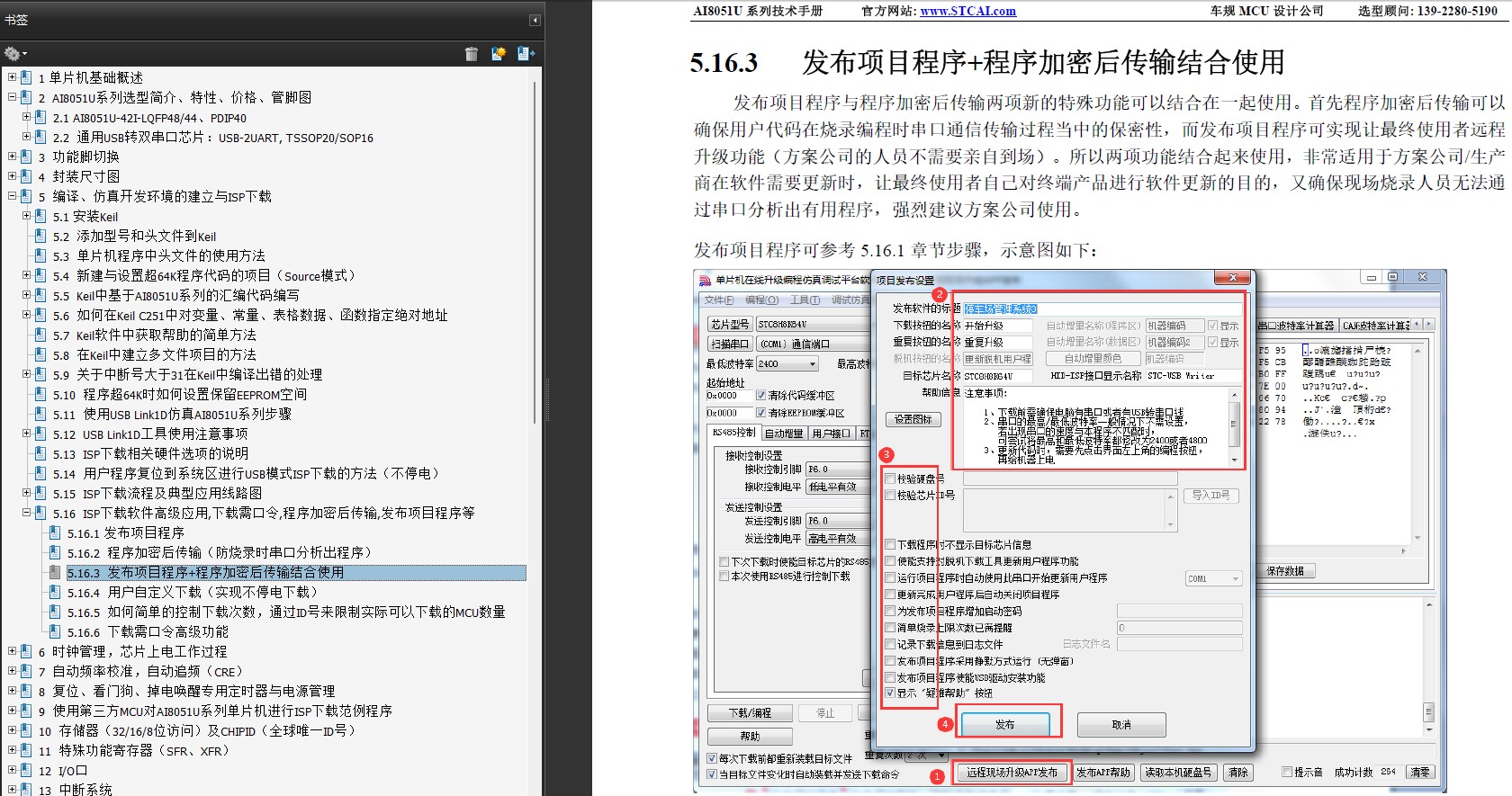This screenshot has width=1512, height=796.
Task: Toggle 下载程序时不显示目标芯片信息 checkbox
Action: click(x=890, y=544)
